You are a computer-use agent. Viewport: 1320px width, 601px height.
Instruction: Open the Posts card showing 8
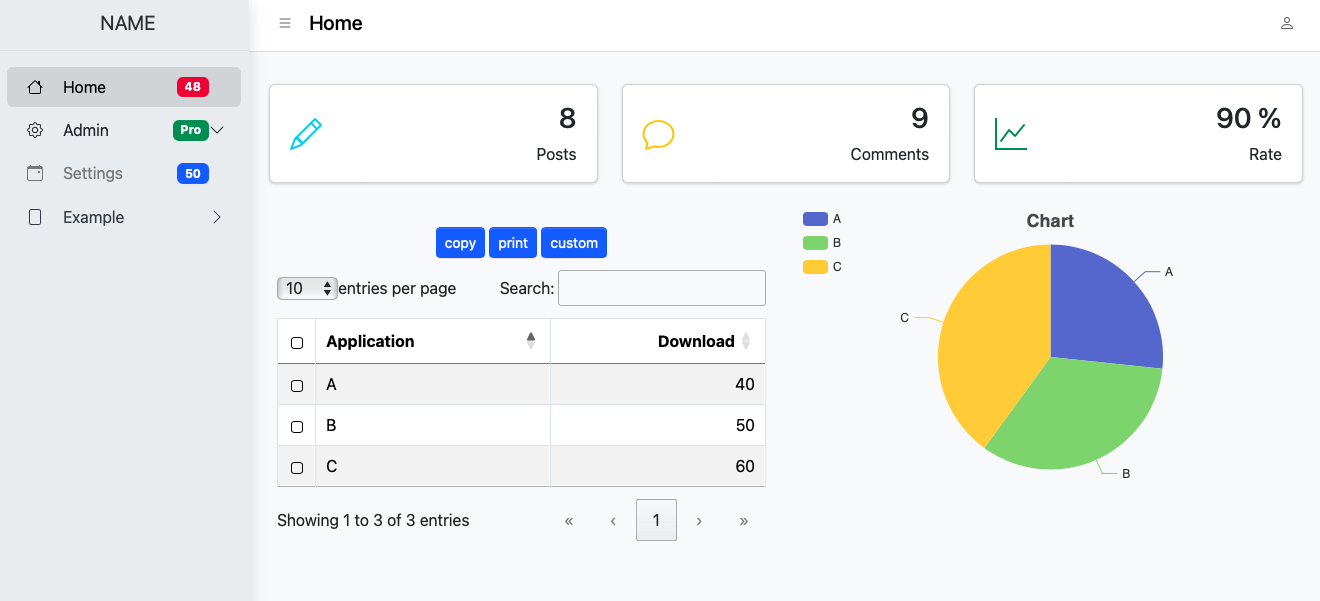coord(433,134)
